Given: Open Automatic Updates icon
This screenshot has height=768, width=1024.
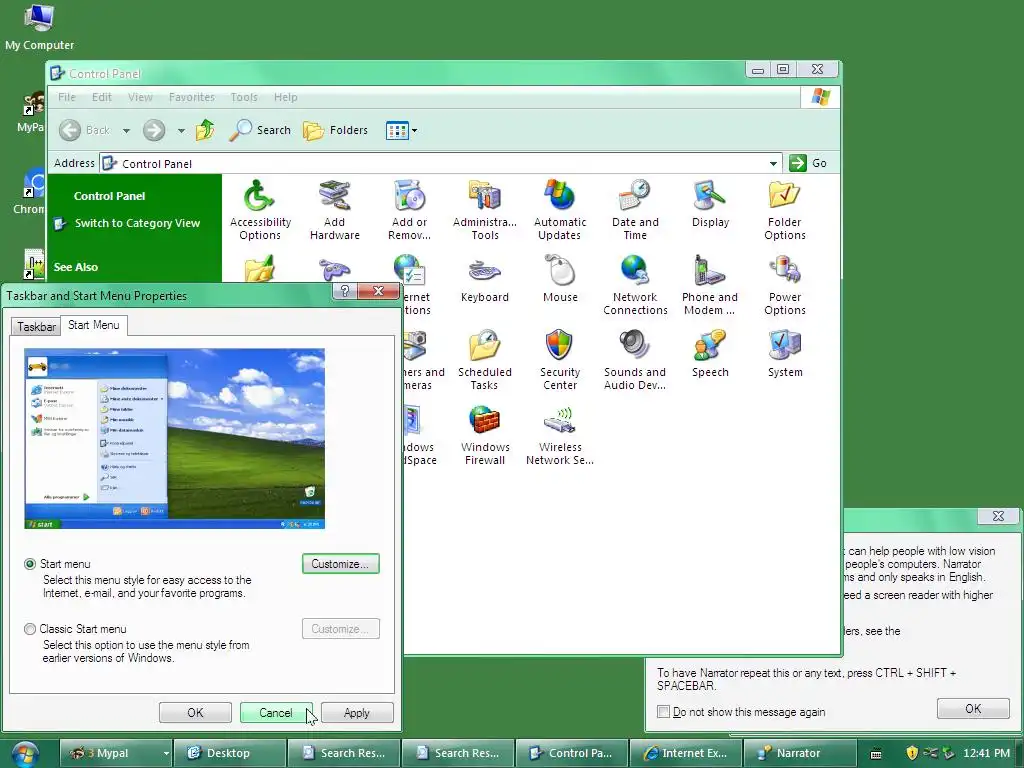Looking at the screenshot, I should point(560,210).
